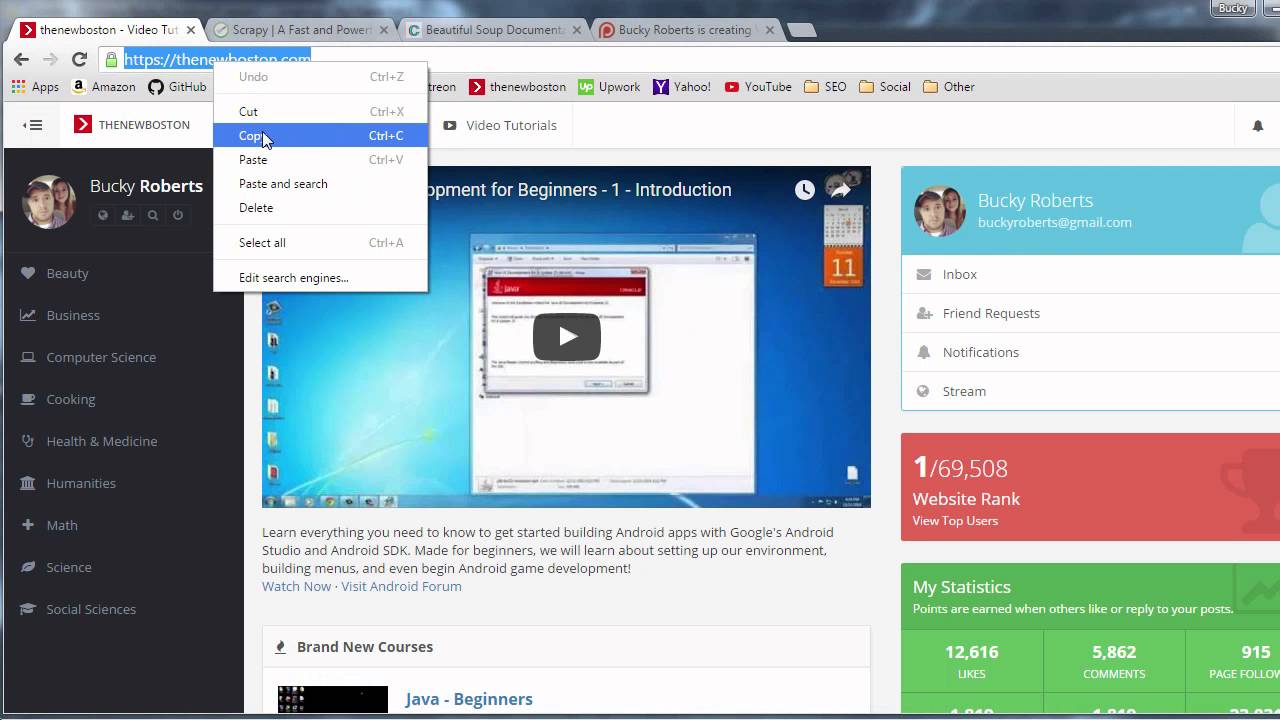Open the Social bookmarks folder

coord(884,87)
